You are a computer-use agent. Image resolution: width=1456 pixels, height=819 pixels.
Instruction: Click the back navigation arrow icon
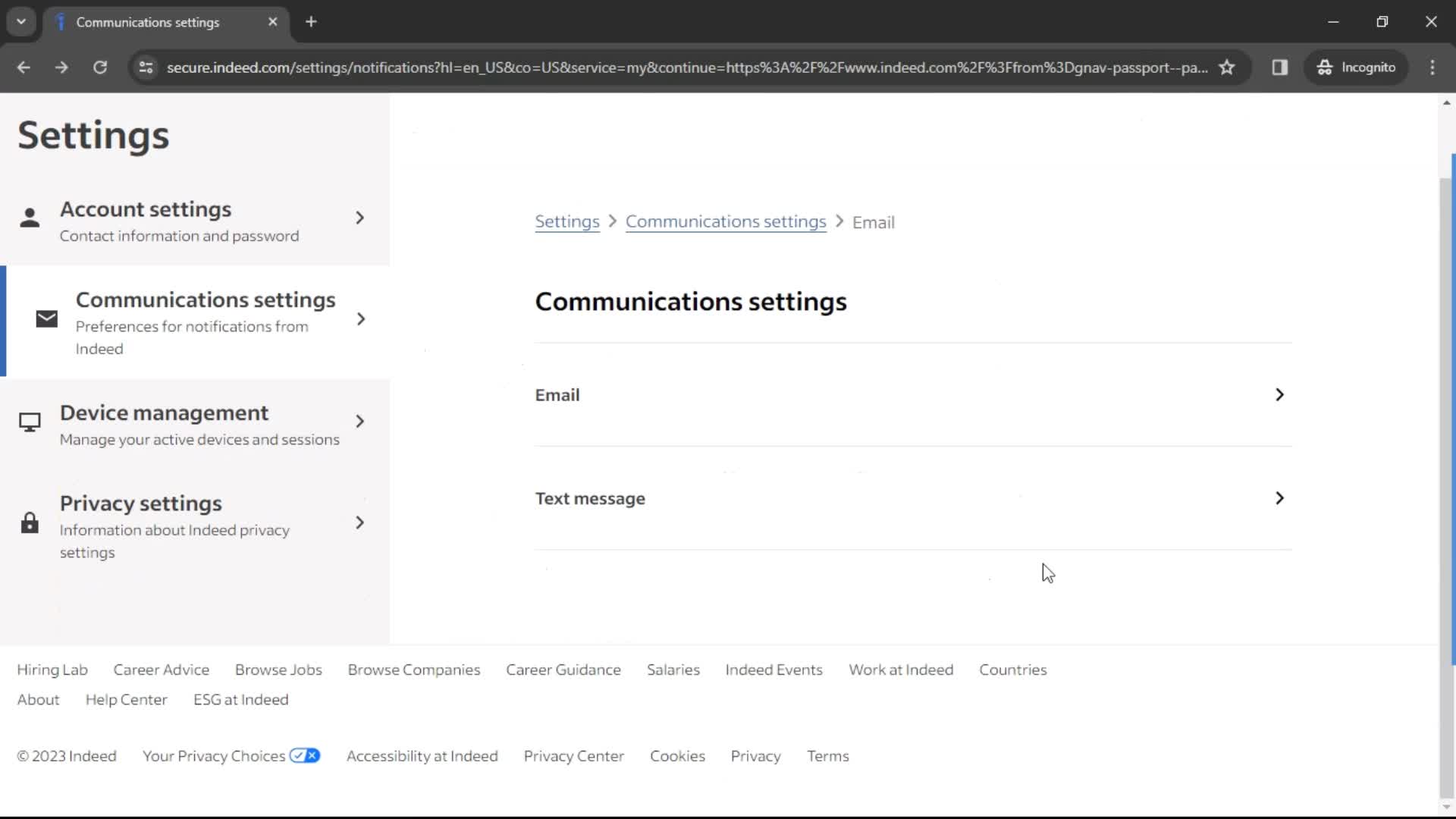pos(23,67)
